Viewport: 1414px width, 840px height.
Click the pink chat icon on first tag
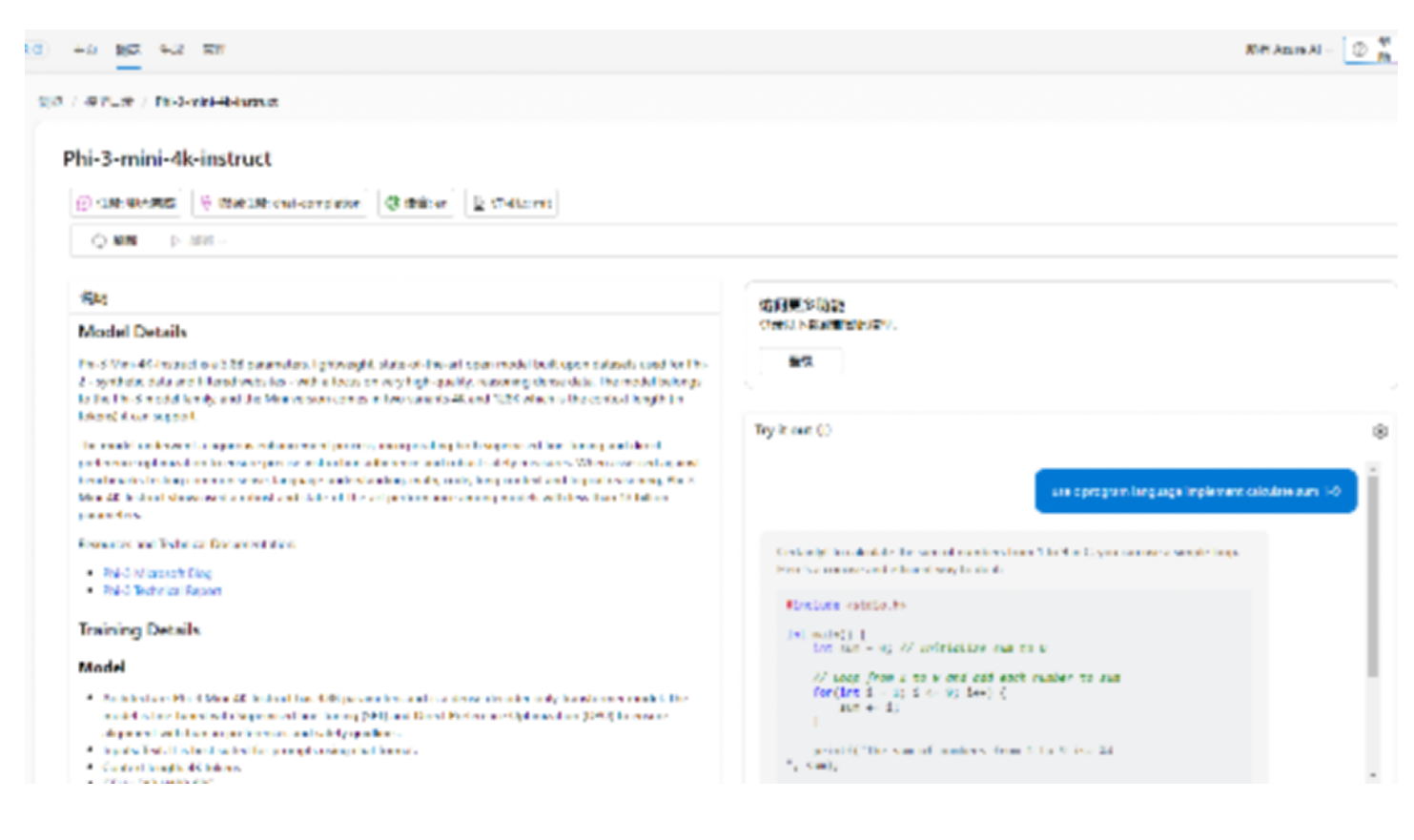tap(84, 203)
